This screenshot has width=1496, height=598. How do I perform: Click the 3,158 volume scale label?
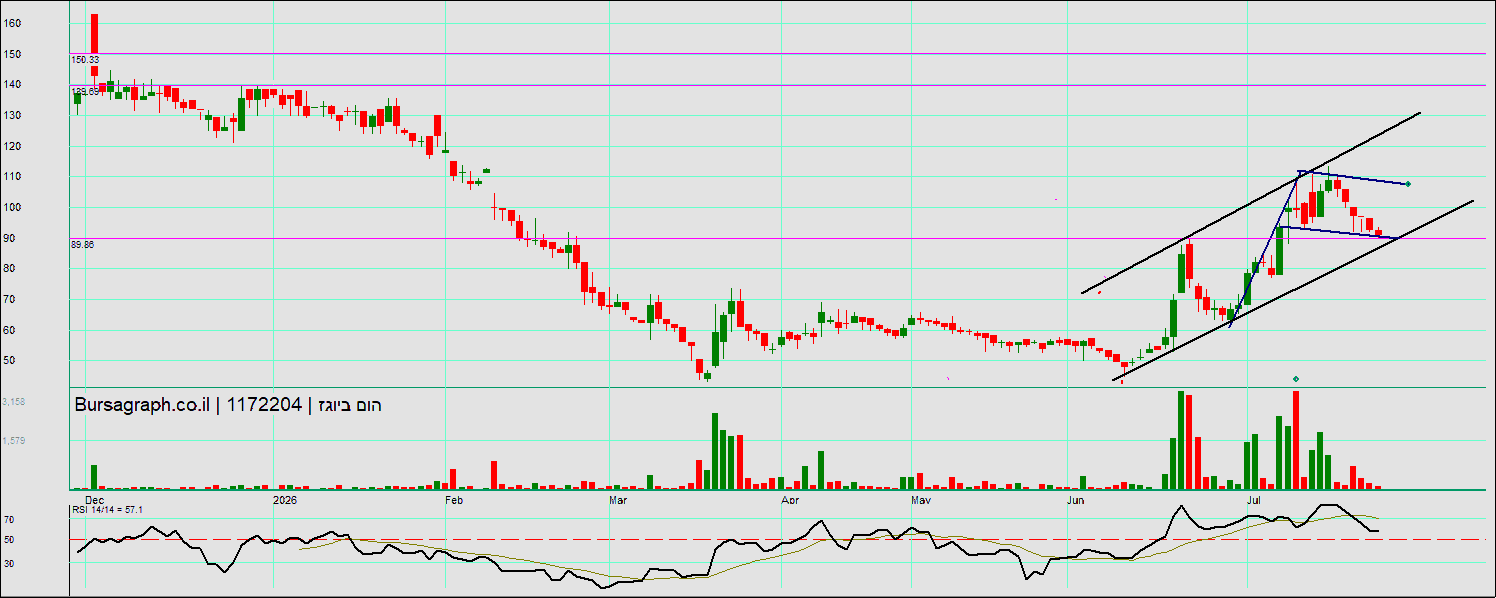point(14,402)
